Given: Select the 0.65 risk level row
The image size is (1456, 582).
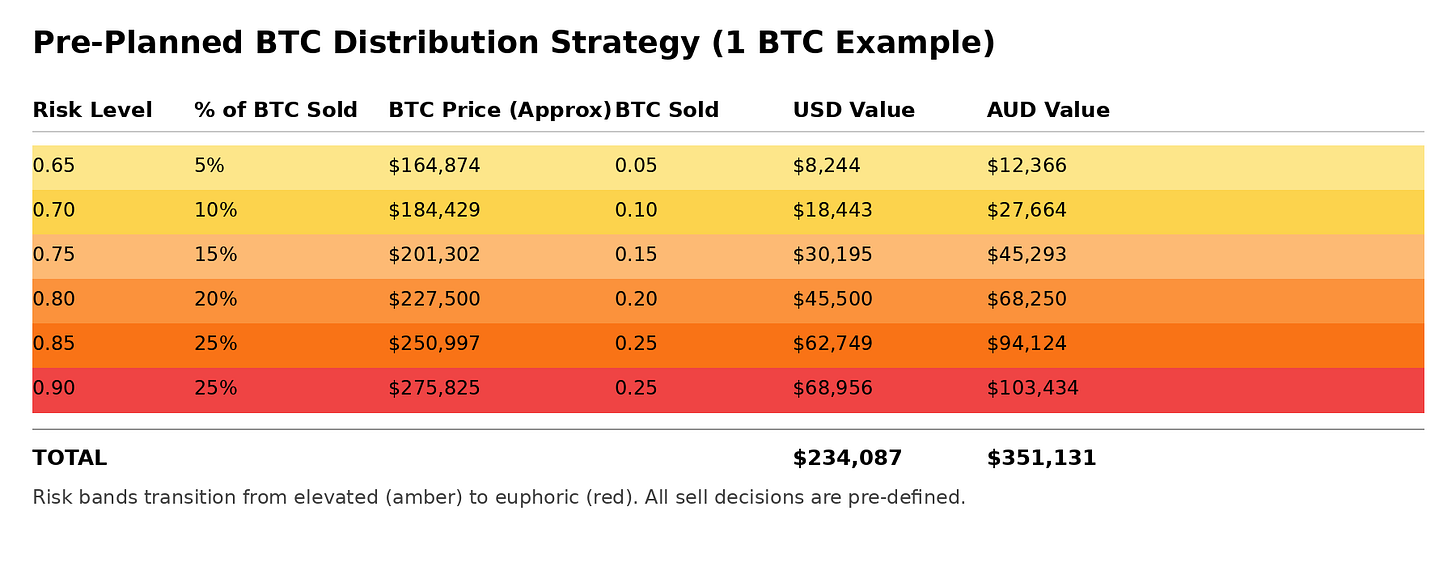Looking at the screenshot, I should click(x=728, y=167).
